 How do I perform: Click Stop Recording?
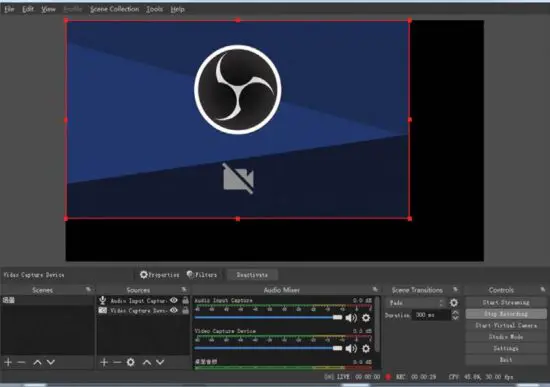[506, 314]
